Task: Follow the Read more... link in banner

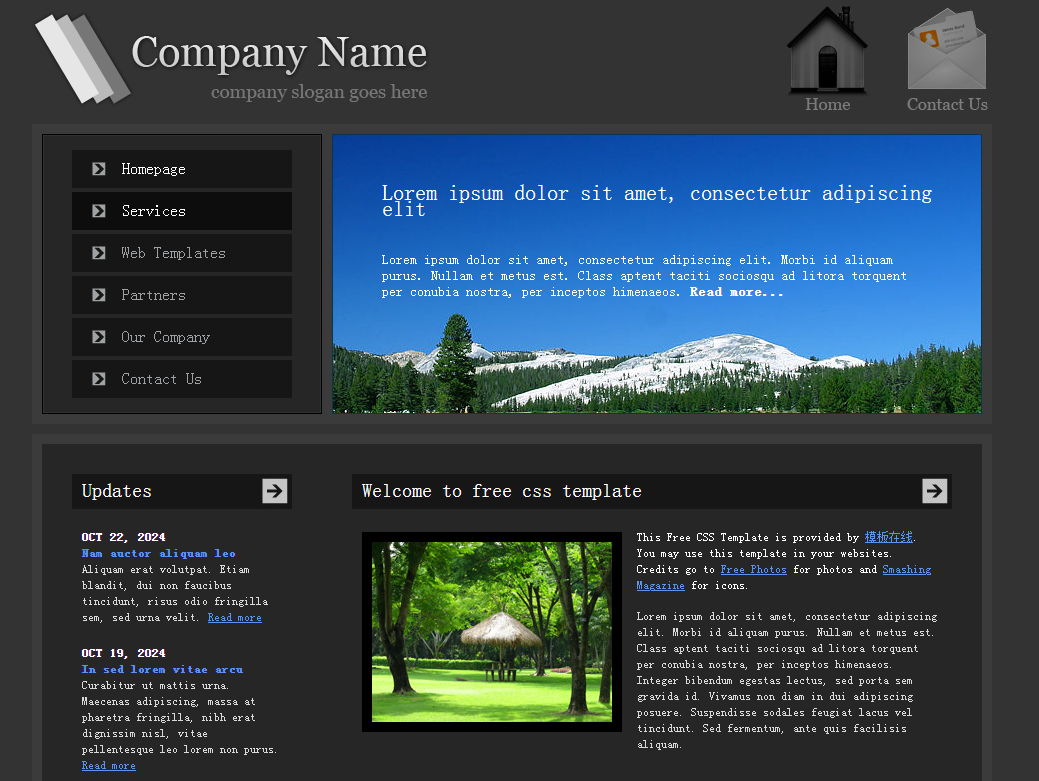Action: click(736, 292)
